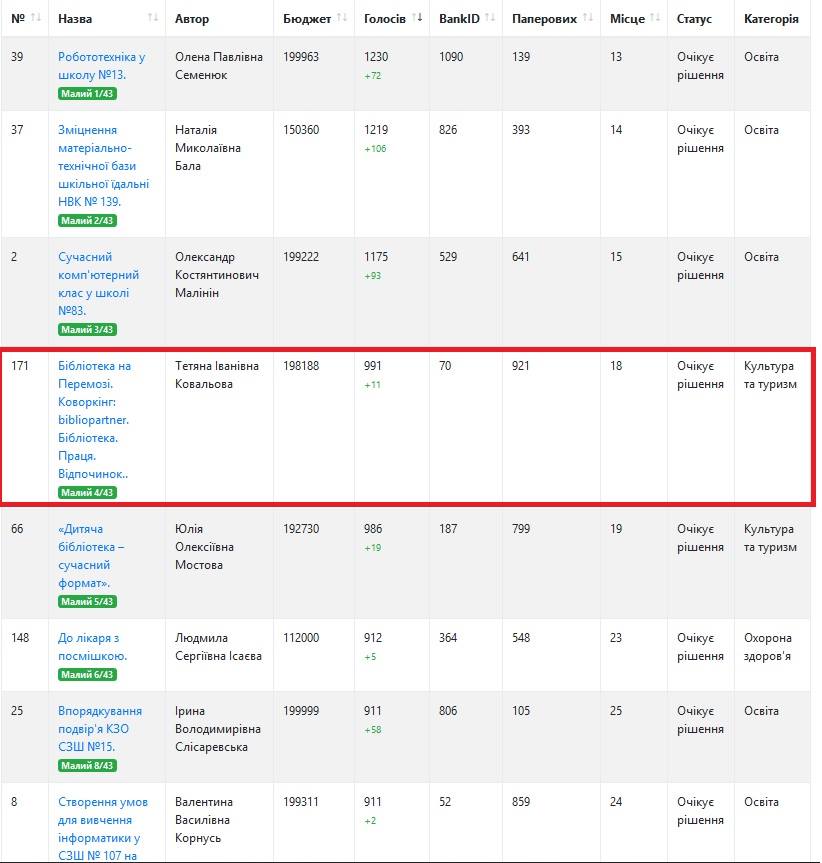Image resolution: width=822 pixels, height=863 pixels.
Task: Click the Малий 1/43 green badge
Action: 87,94
